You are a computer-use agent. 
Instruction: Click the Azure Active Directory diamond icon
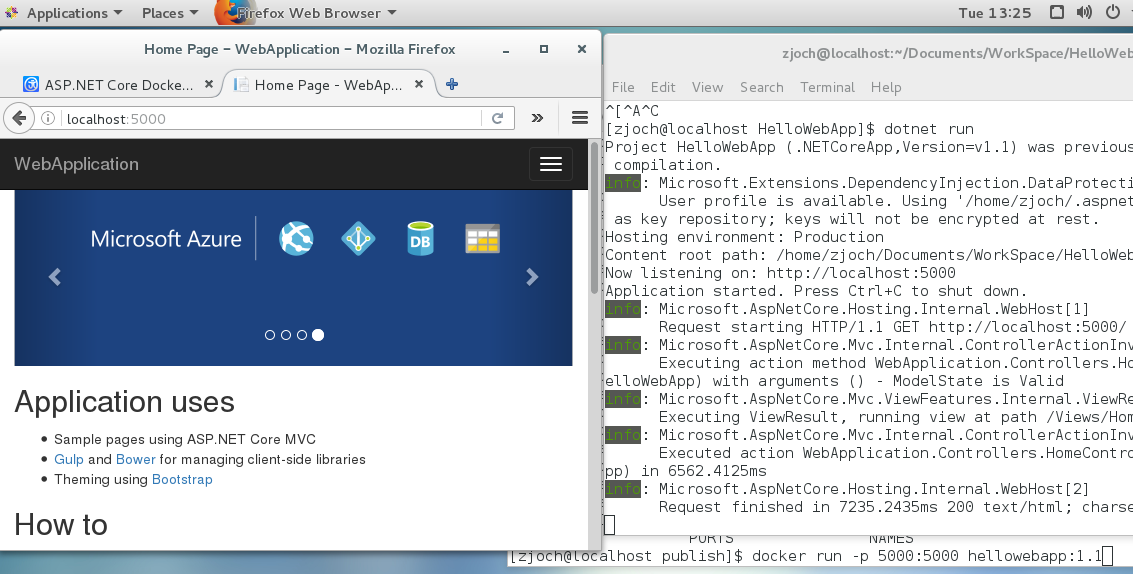click(358, 239)
